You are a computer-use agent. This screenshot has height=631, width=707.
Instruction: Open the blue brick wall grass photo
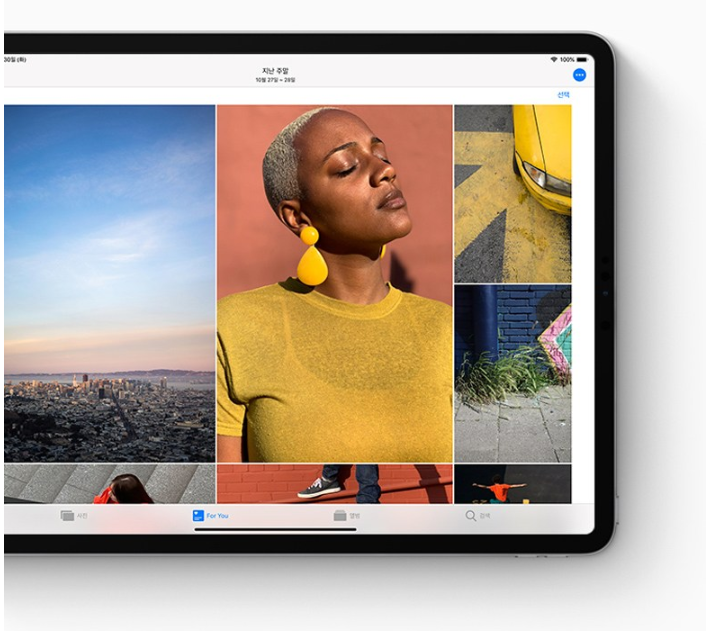tap(513, 373)
